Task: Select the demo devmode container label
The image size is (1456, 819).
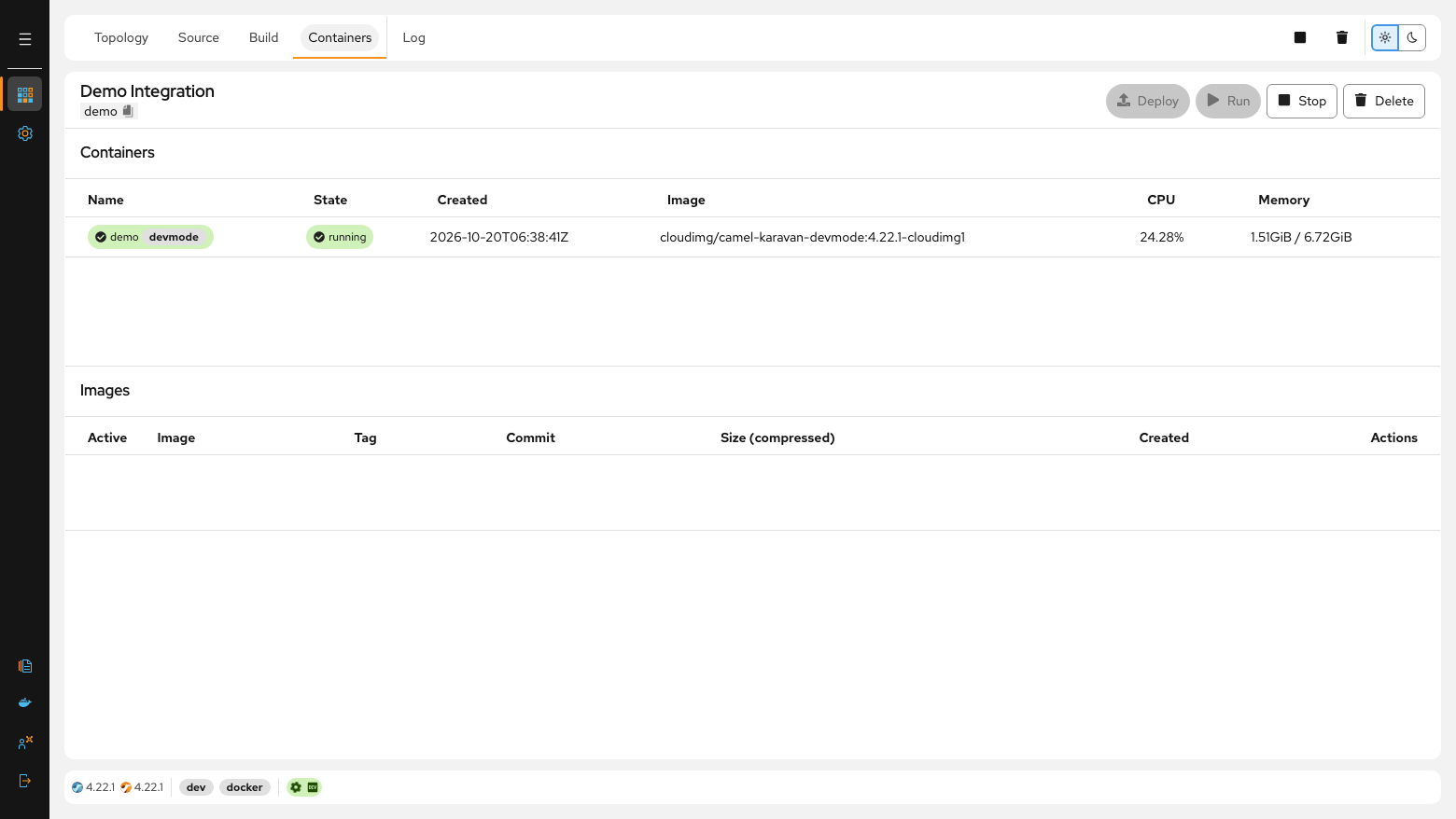Action: pyautogui.click(x=150, y=237)
